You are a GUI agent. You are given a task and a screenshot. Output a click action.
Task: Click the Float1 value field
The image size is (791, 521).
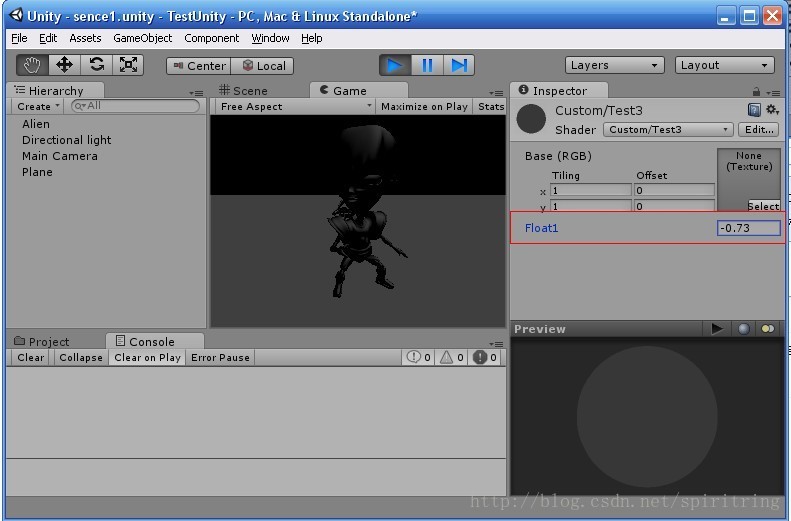coord(749,228)
